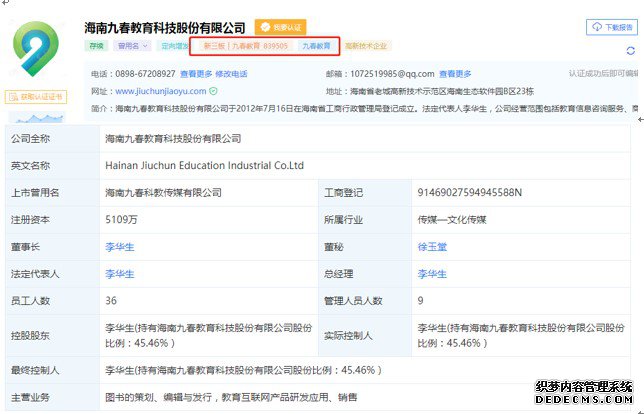Select English name Hainan Jiuchun Education Industrial Co.Ltd
Image resolution: width=644 pixels, height=414 pixels.
[205, 166]
